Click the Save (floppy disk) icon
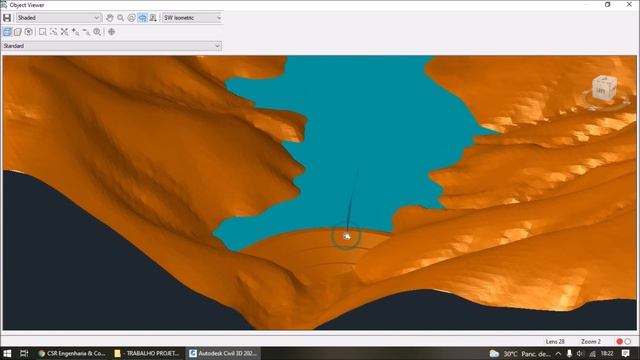 tap(7, 18)
